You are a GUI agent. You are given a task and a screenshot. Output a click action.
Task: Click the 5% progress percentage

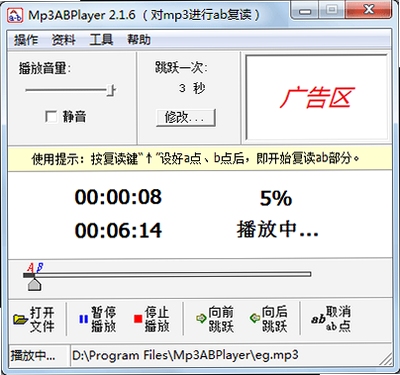coord(276,199)
